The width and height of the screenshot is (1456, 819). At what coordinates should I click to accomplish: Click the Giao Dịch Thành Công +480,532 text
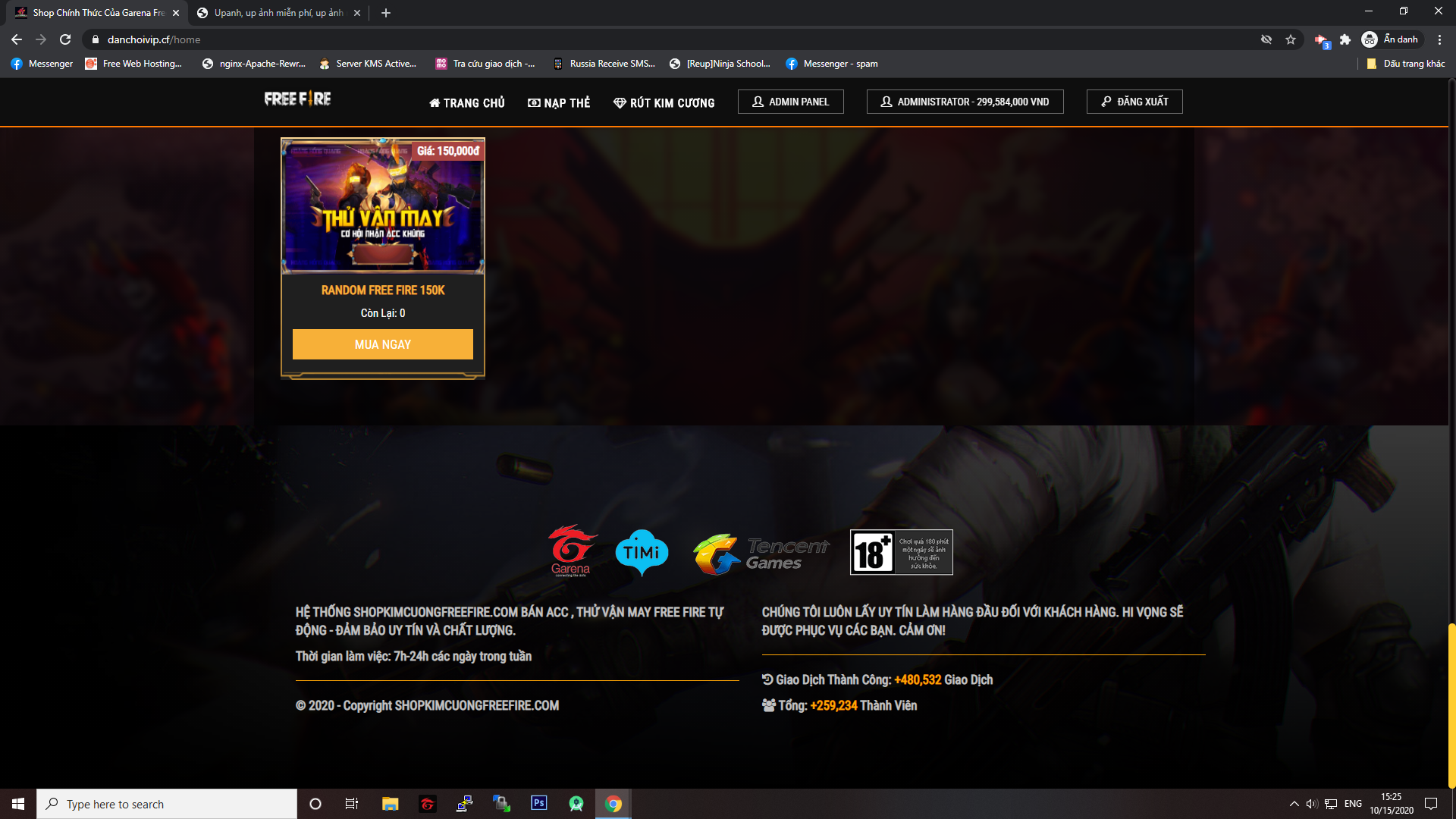pos(877,680)
